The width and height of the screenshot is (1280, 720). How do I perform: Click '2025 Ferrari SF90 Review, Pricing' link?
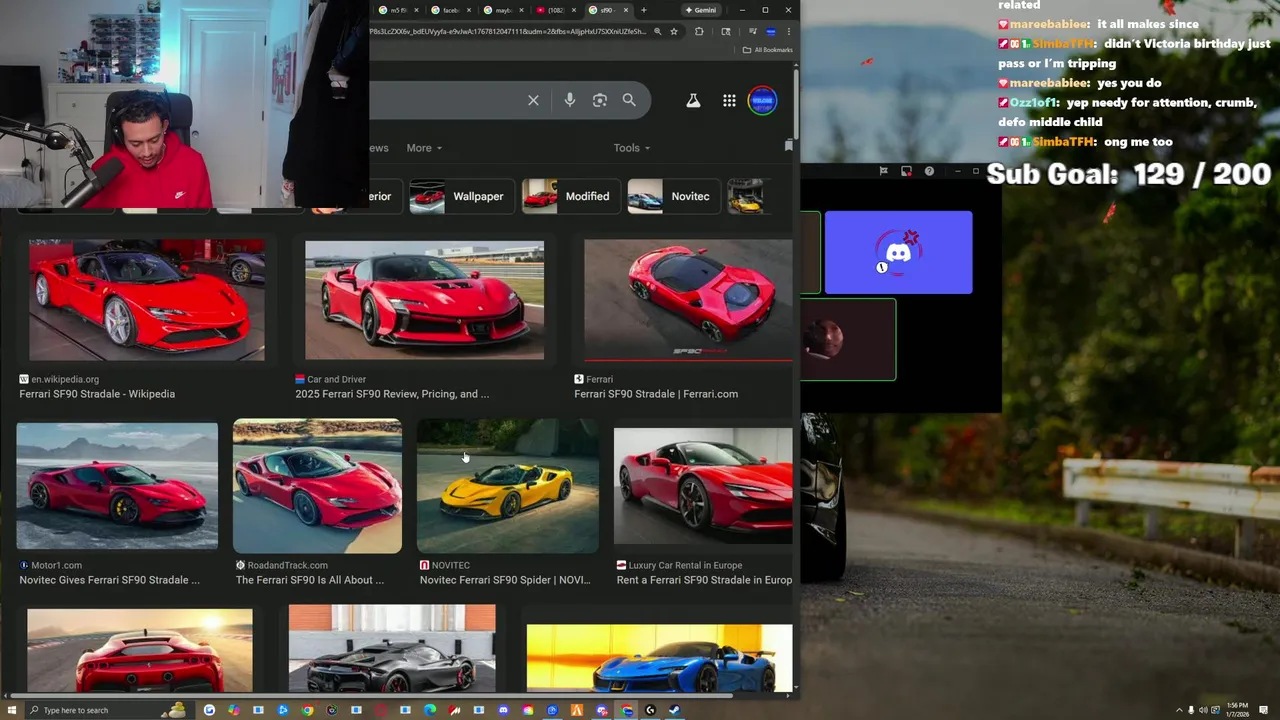[x=392, y=394]
